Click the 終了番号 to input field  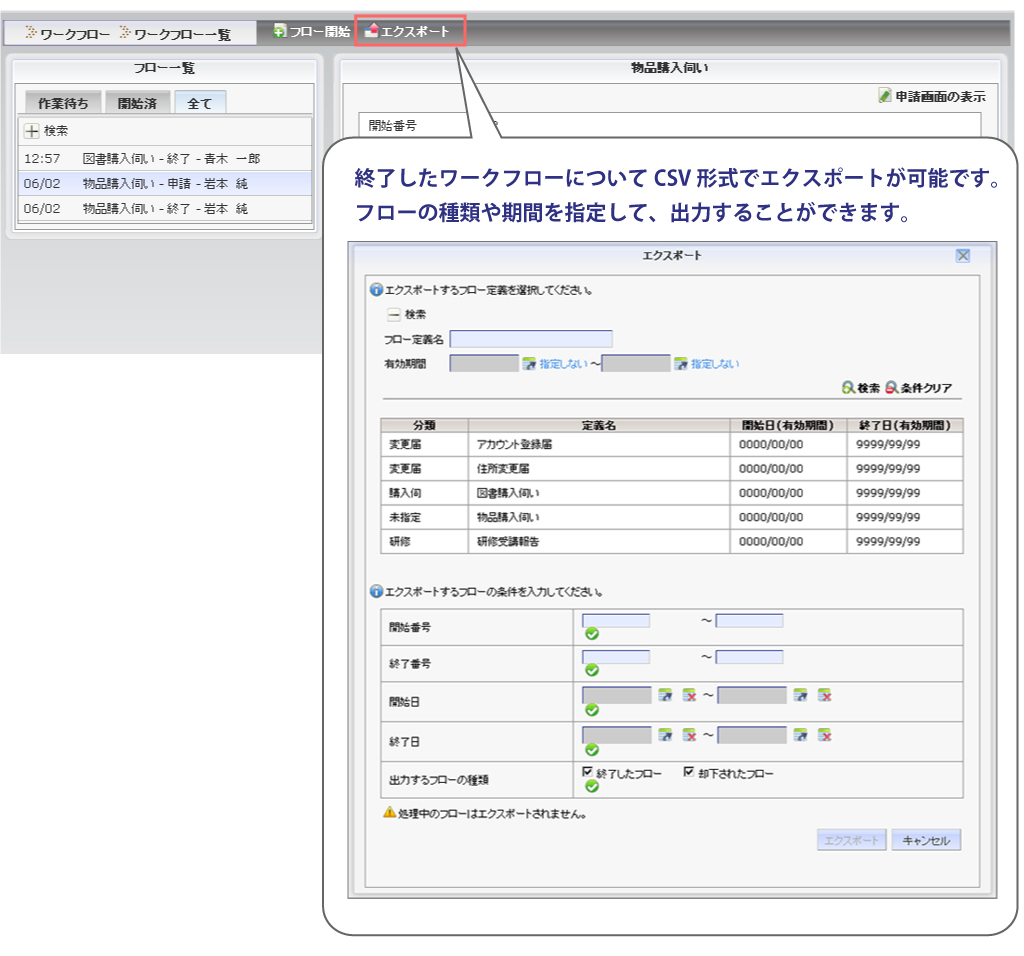coord(749,657)
